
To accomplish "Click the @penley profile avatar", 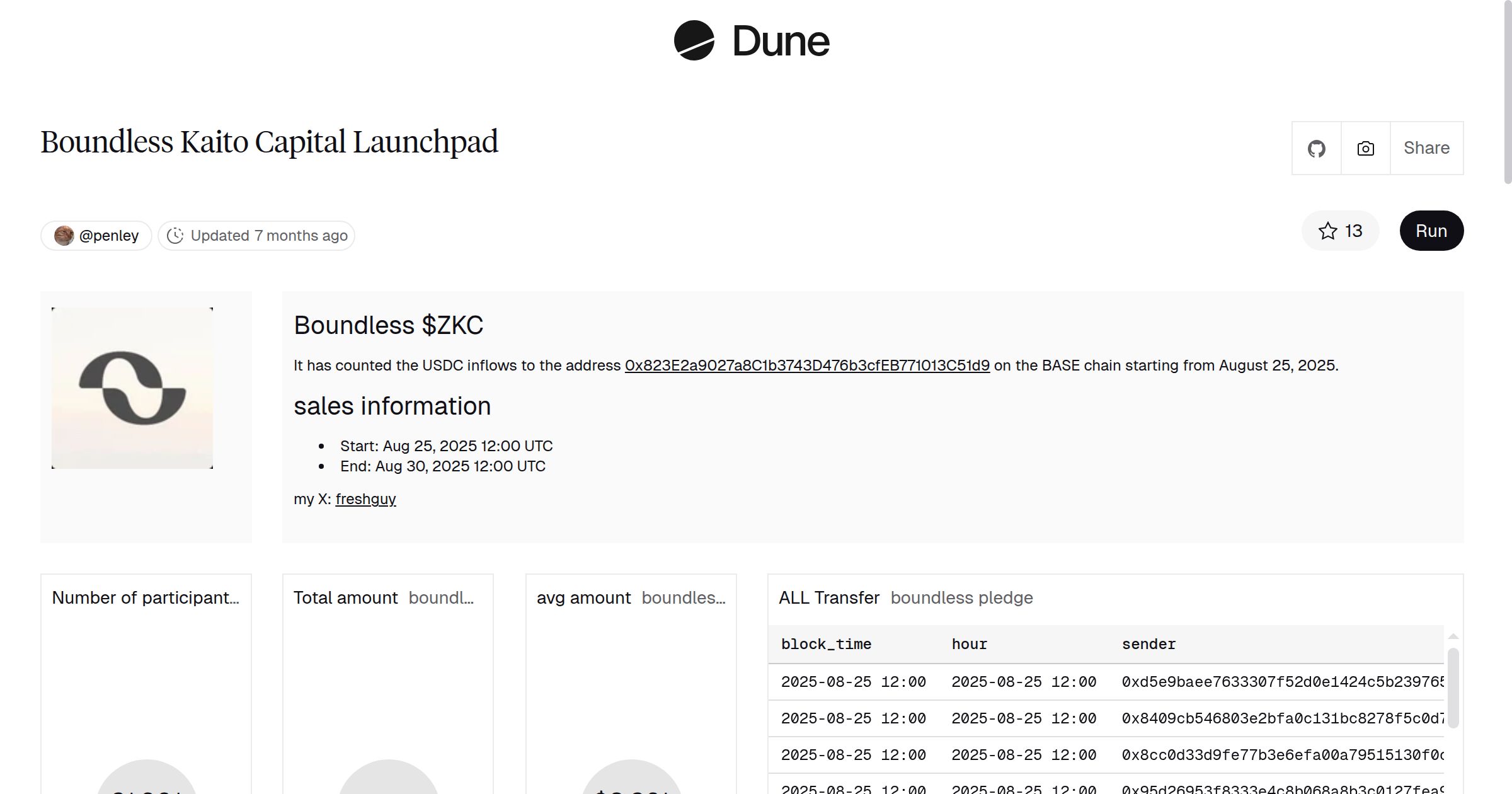I will (64, 235).
